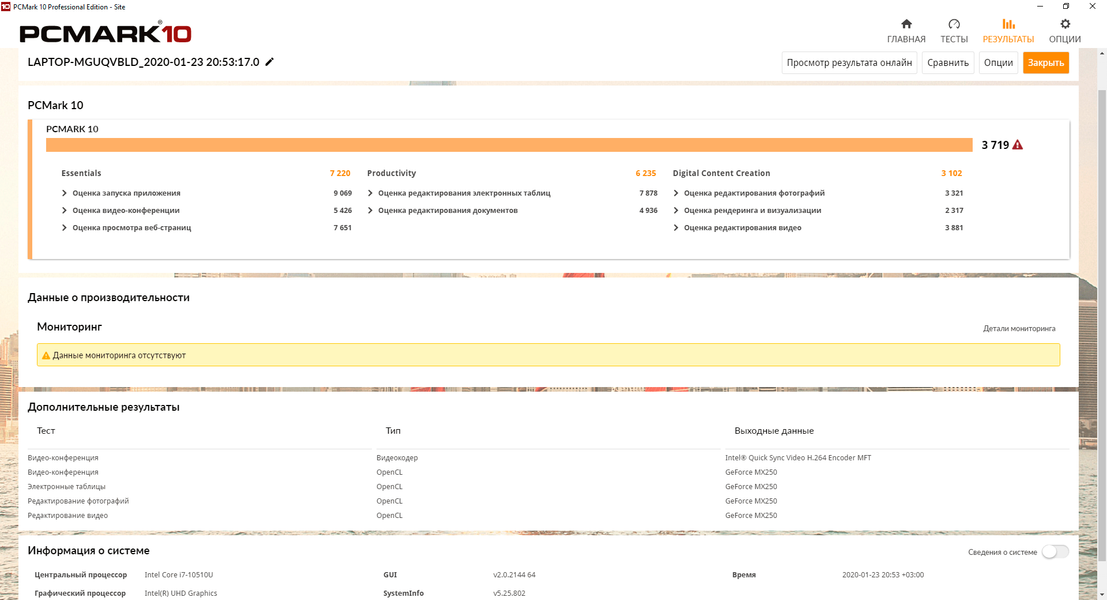
Task: Click the Тип column header
Action: [x=393, y=431]
